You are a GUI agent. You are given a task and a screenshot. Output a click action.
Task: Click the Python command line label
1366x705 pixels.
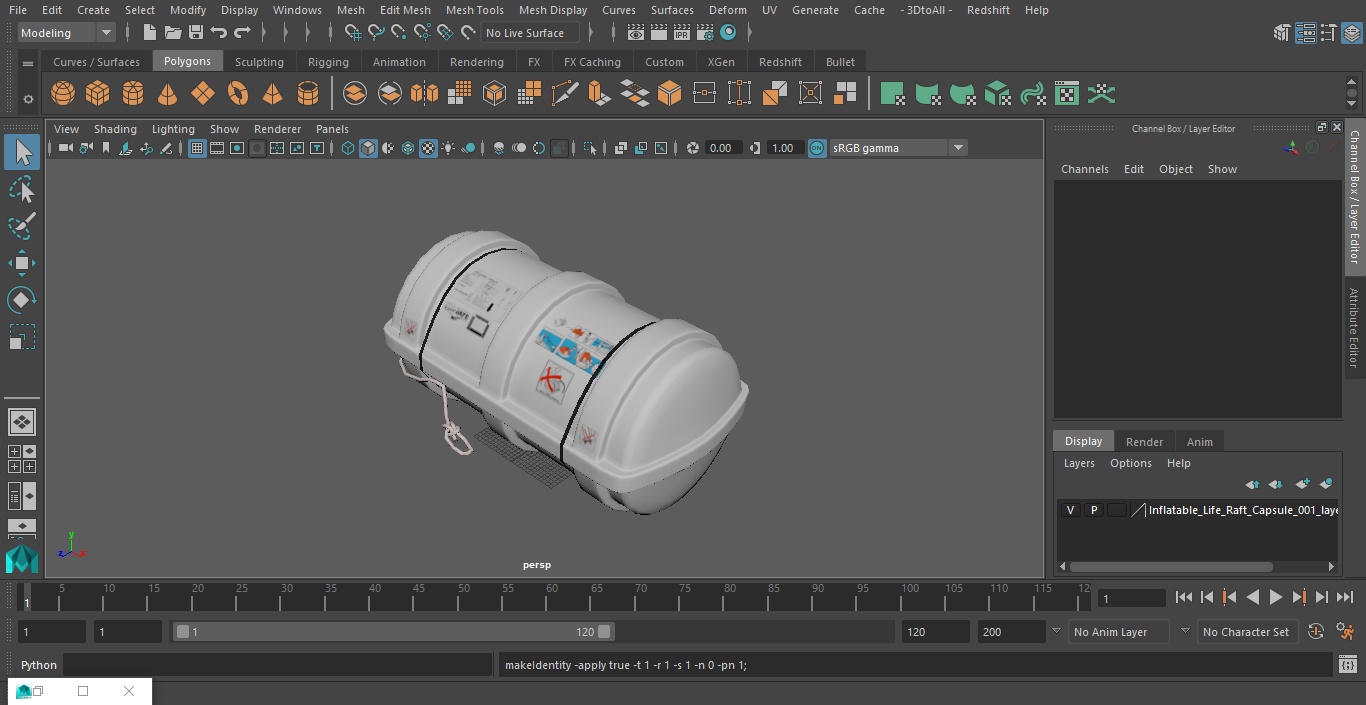pos(39,665)
